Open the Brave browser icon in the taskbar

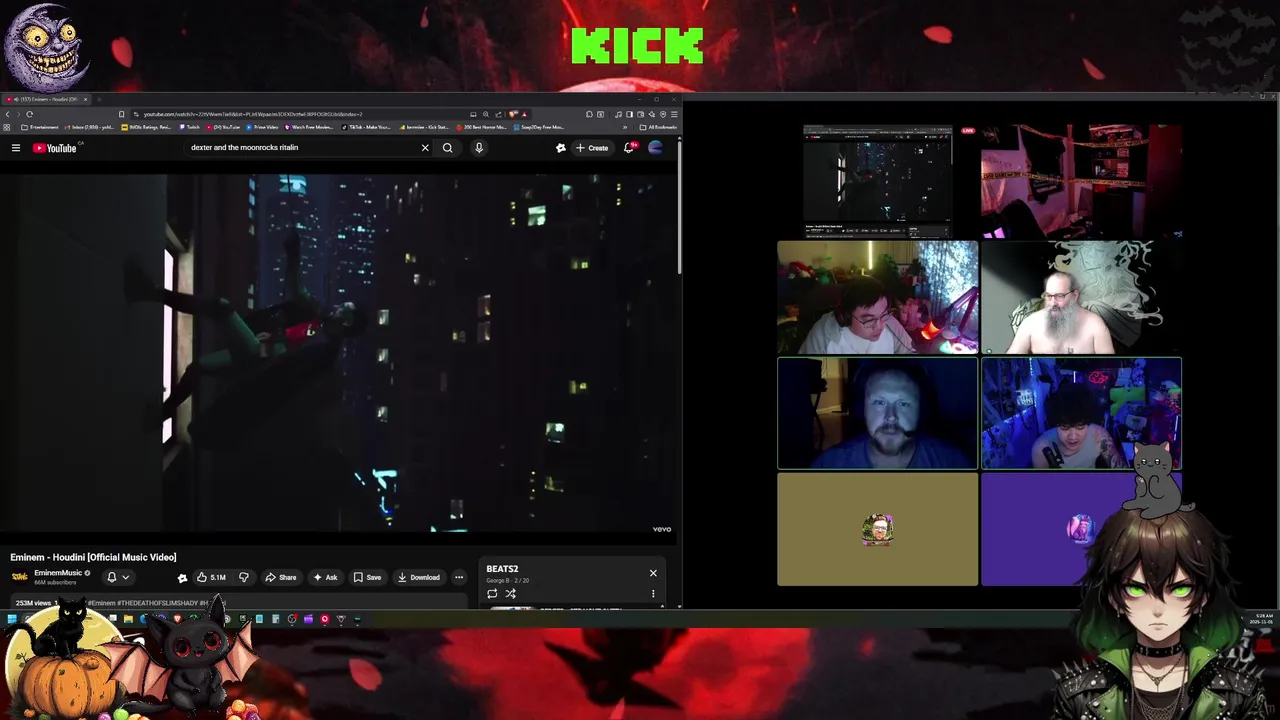click(x=178, y=619)
